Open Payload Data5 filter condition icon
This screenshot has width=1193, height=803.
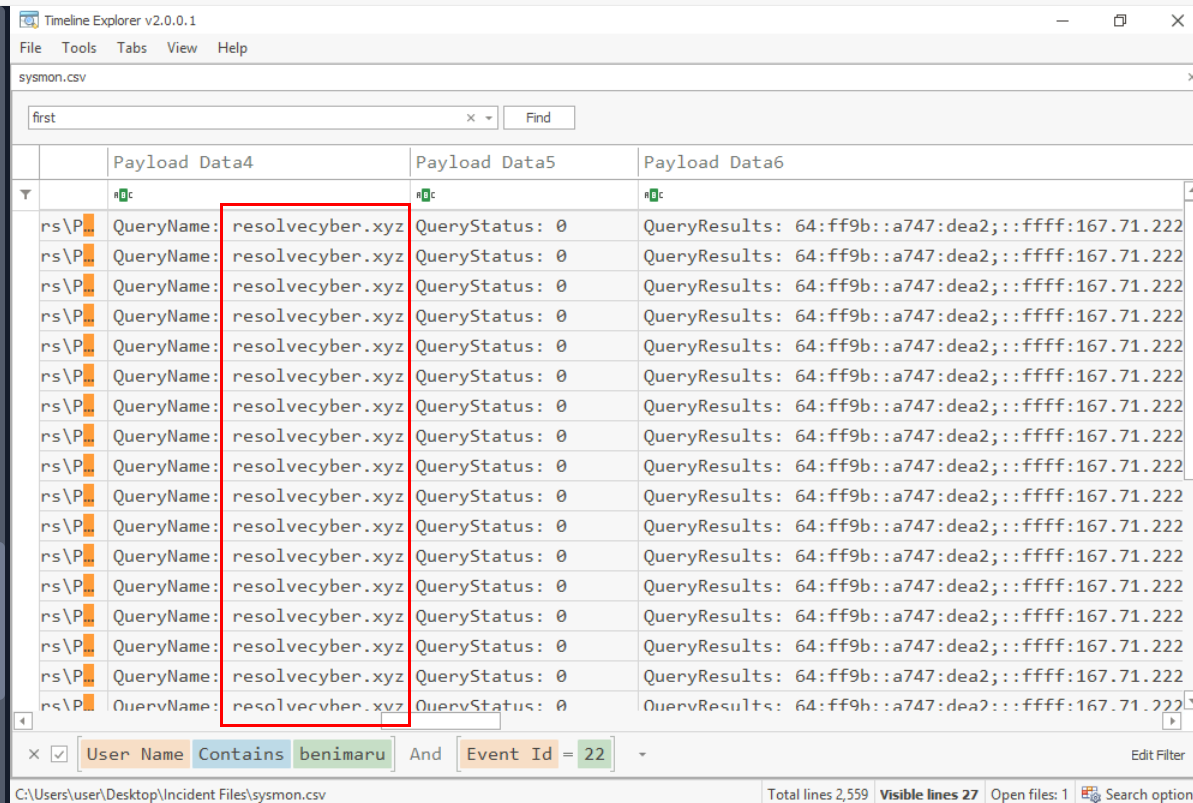[x=425, y=196]
